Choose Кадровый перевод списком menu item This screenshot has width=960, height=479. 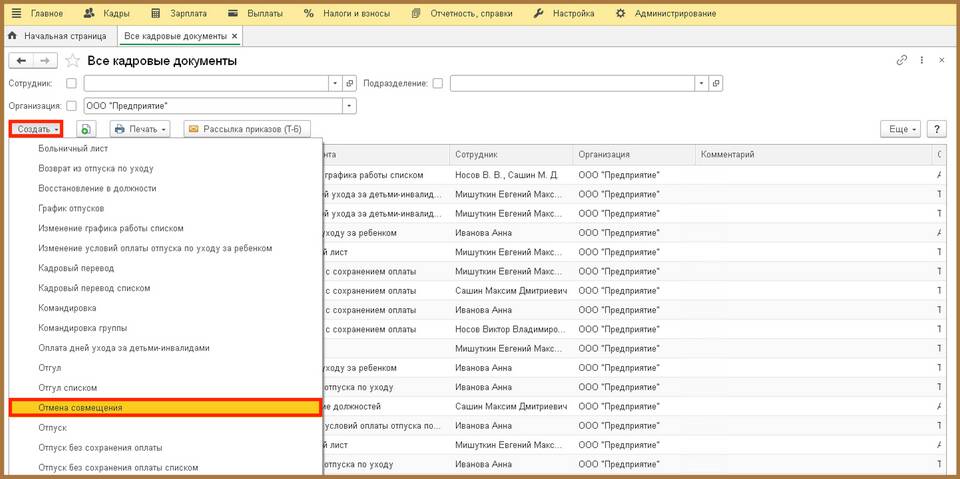point(165,288)
